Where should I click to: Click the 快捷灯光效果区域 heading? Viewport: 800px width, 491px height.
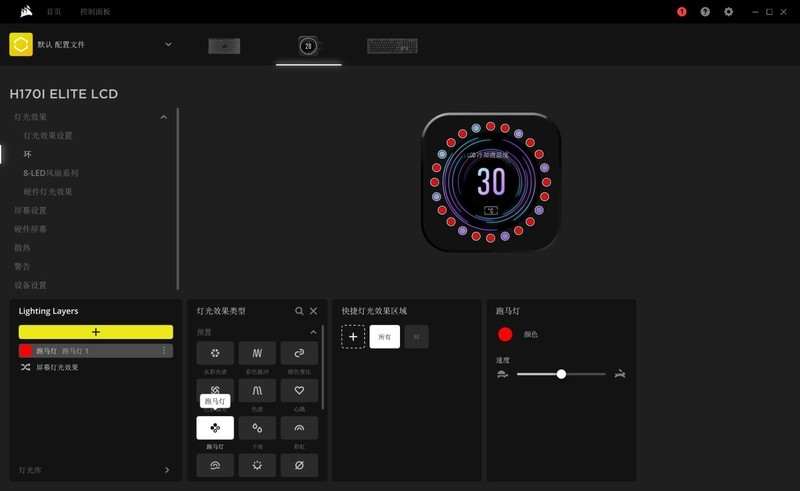[374, 311]
